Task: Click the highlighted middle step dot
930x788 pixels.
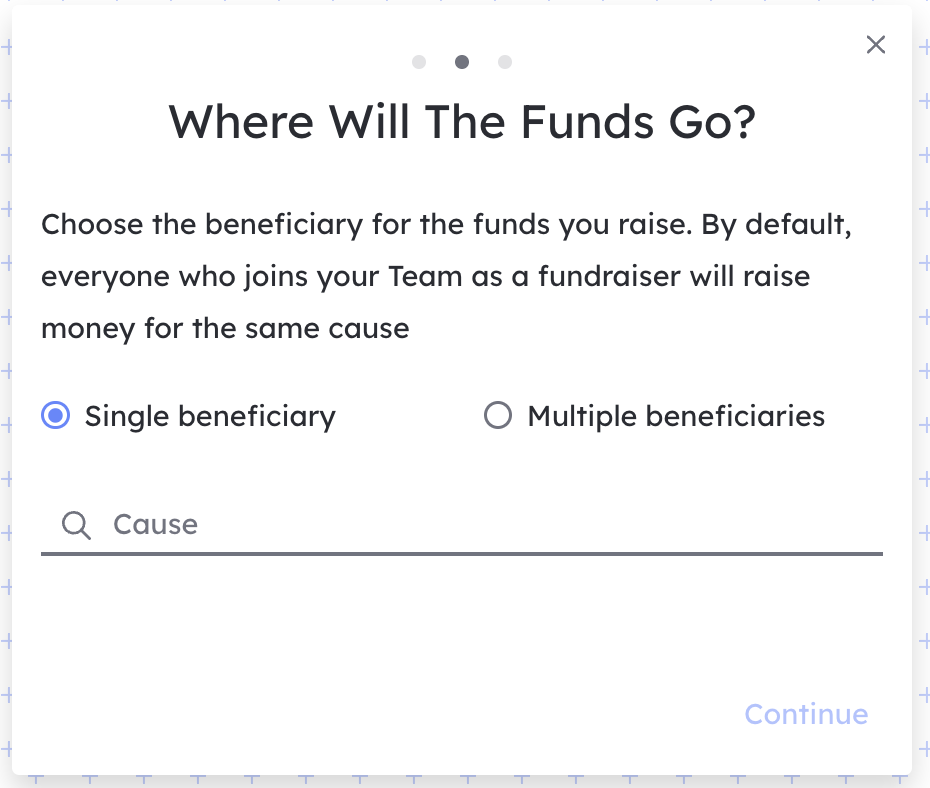Action: coord(461,62)
